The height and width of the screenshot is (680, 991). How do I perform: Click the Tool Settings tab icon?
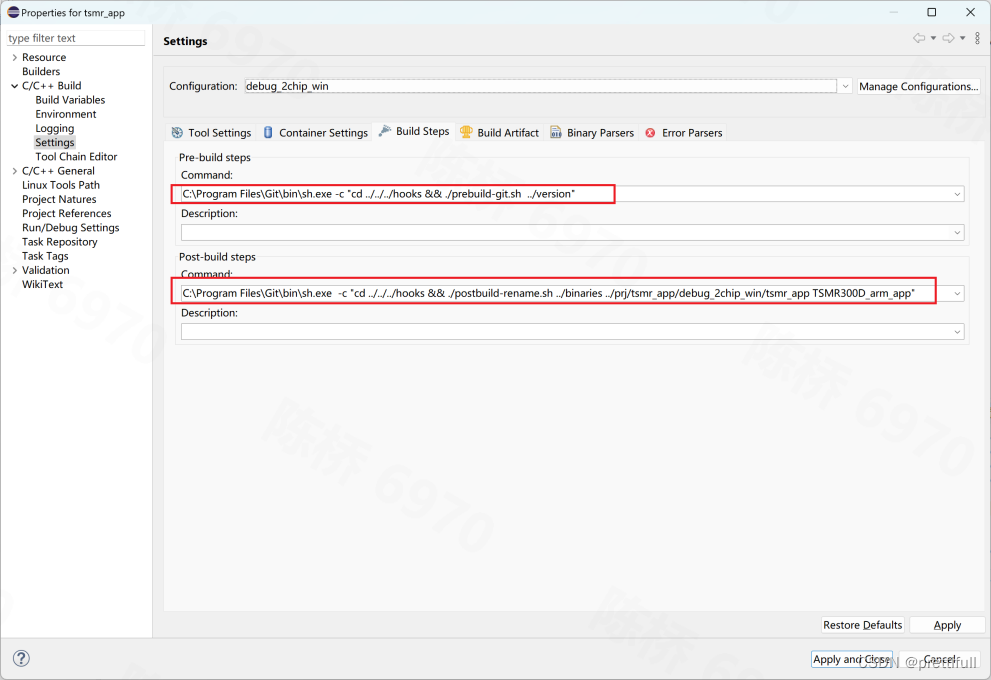[177, 133]
